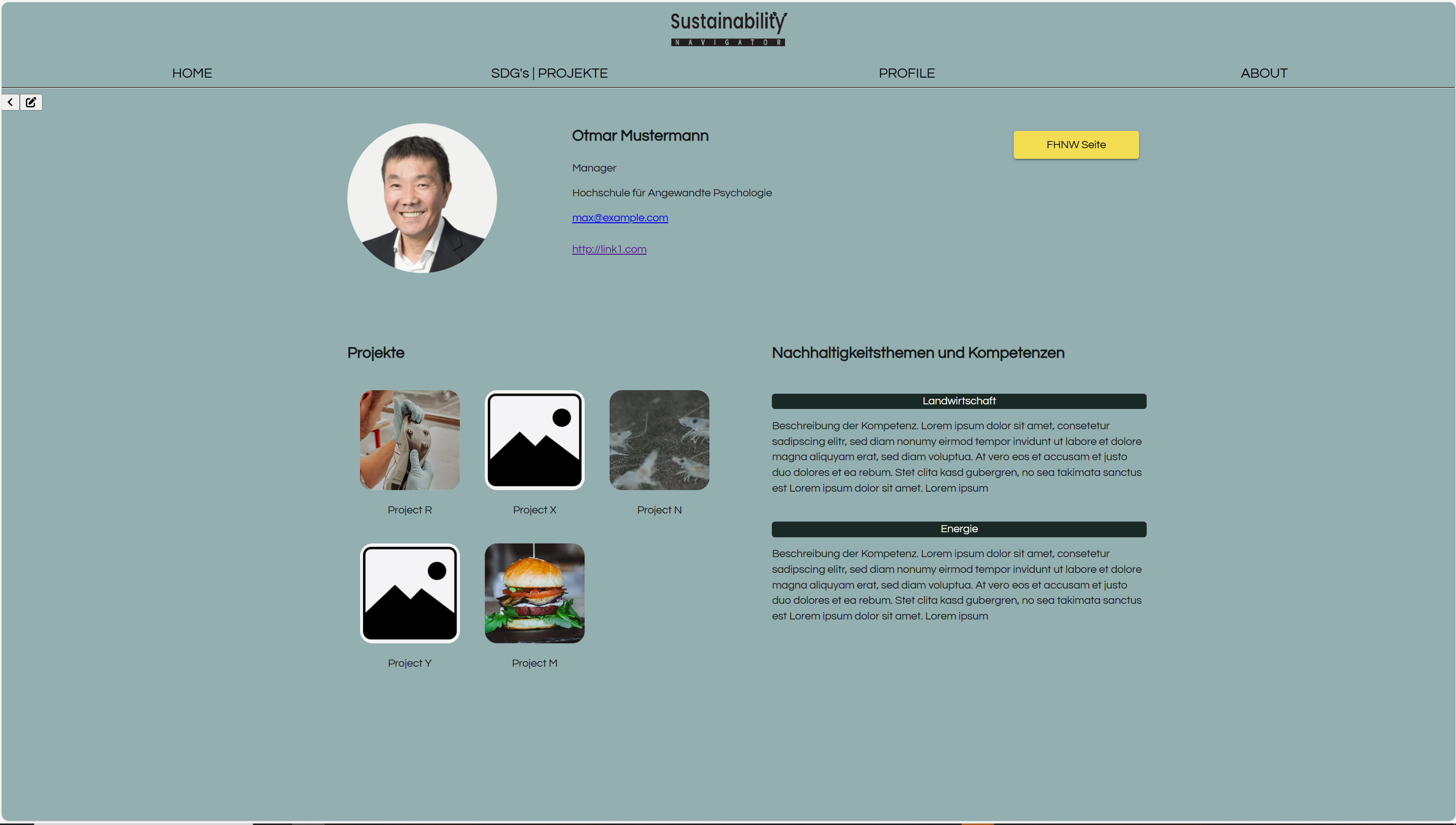The height and width of the screenshot is (825, 1456).
Task: Click the Project R label
Action: point(409,510)
